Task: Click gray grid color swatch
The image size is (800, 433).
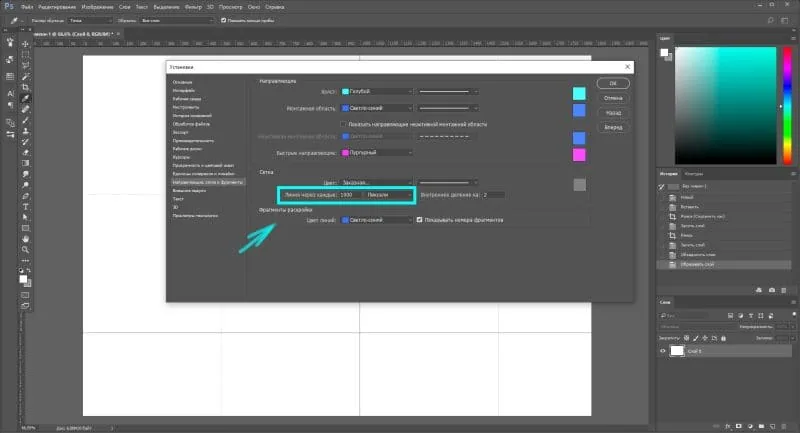Action: (x=580, y=185)
